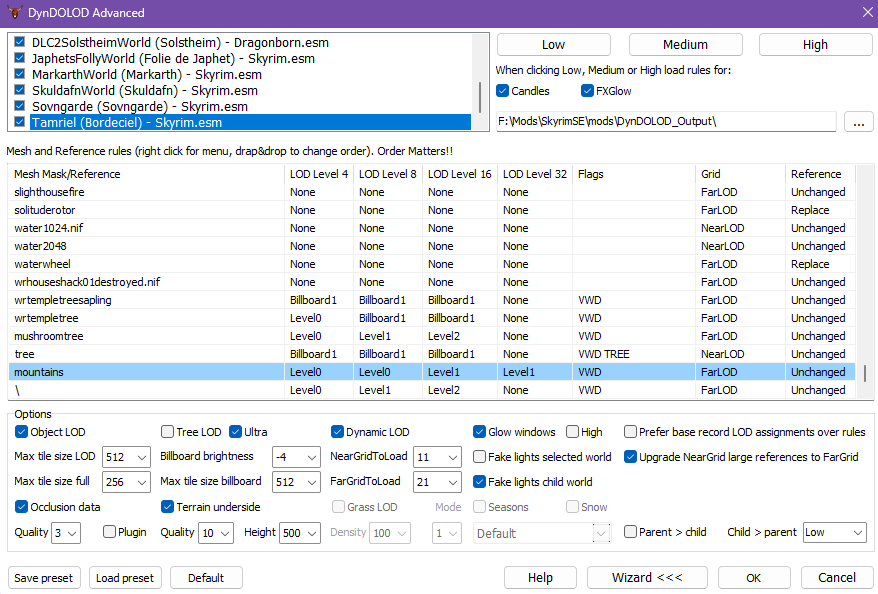
Task: Open Max tile size full dropdown
Action: [126, 481]
